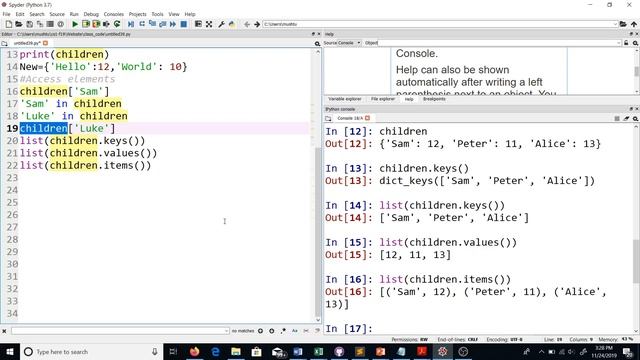Toggle case sensitive search
The height and width of the screenshot is (360, 640).
click(x=295, y=331)
